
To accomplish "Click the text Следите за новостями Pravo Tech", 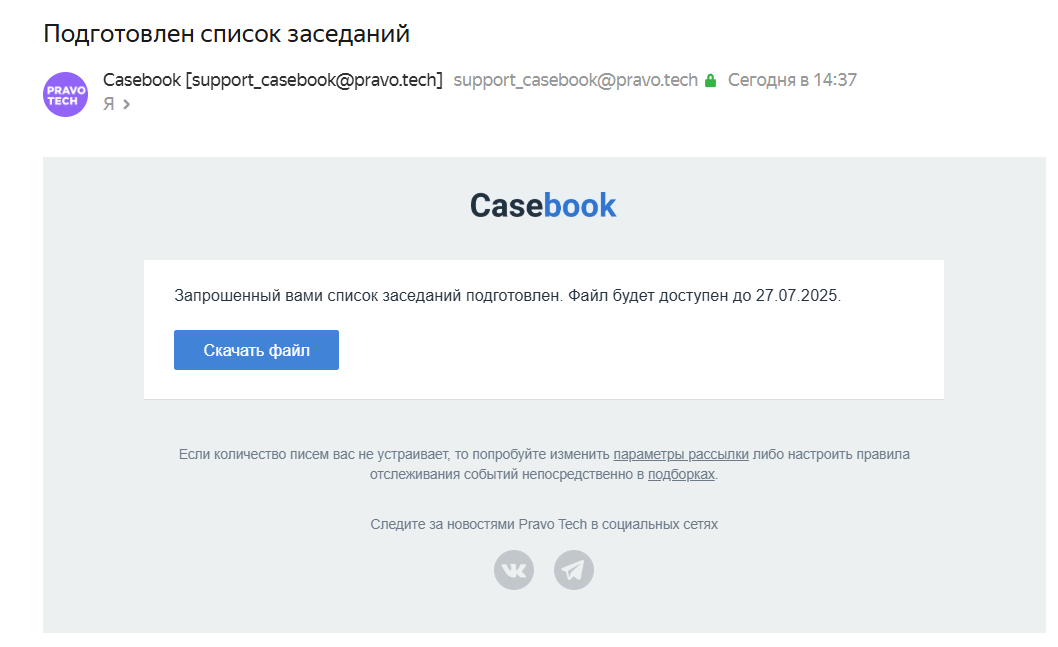I will [478, 524].
